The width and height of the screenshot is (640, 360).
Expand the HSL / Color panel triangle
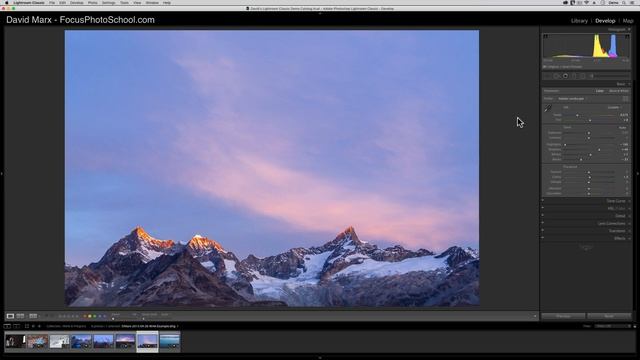629,208
